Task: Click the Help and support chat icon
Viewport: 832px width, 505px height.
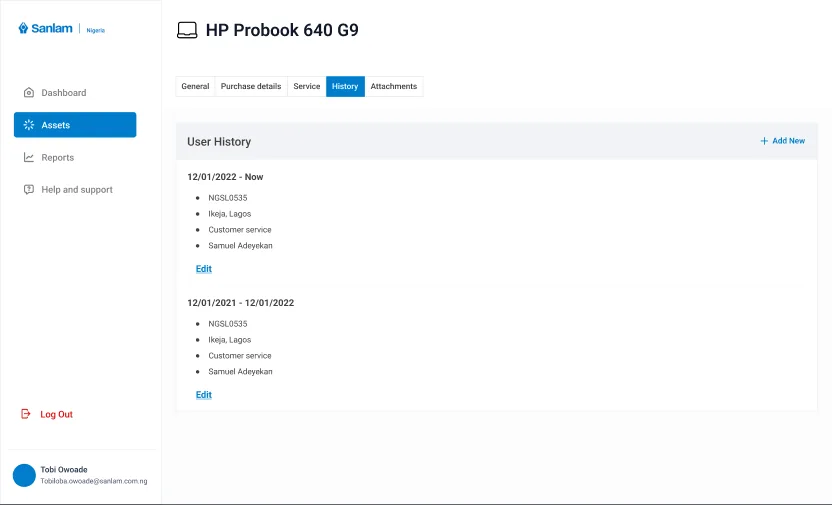Action: pyautogui.click(x=29, y=189)
